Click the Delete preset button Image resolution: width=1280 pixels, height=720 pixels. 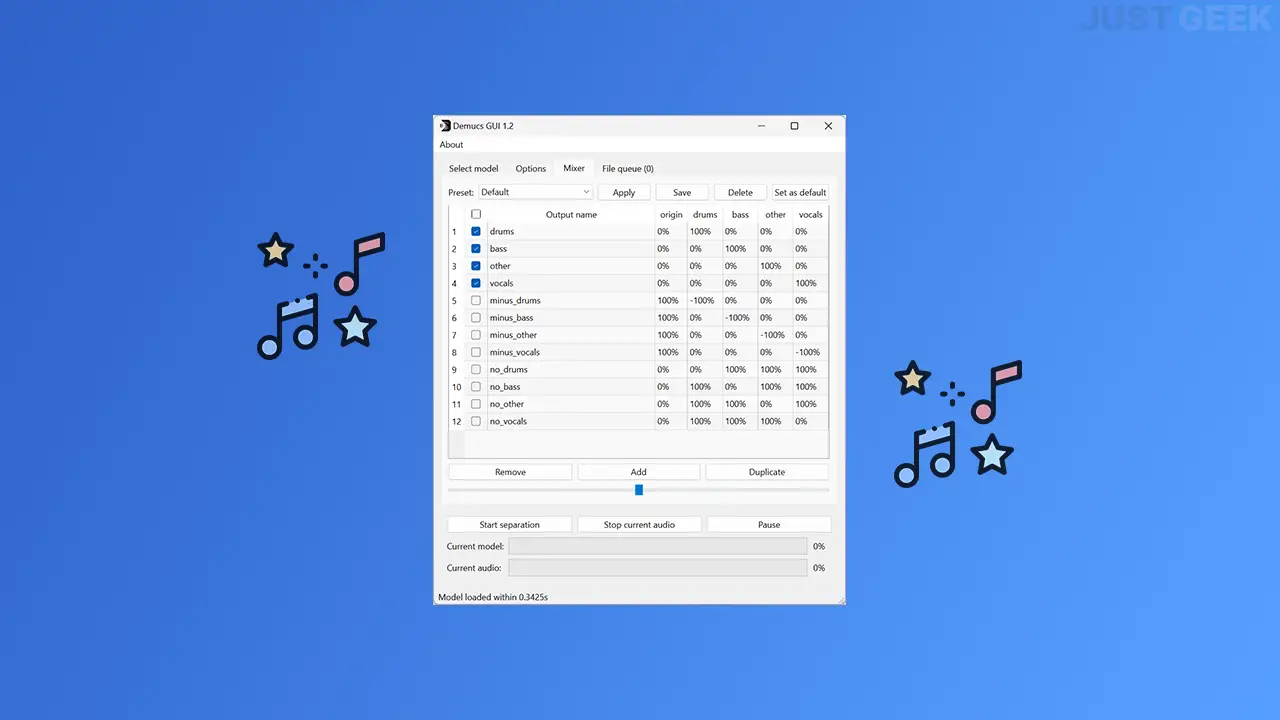(740, 192)
